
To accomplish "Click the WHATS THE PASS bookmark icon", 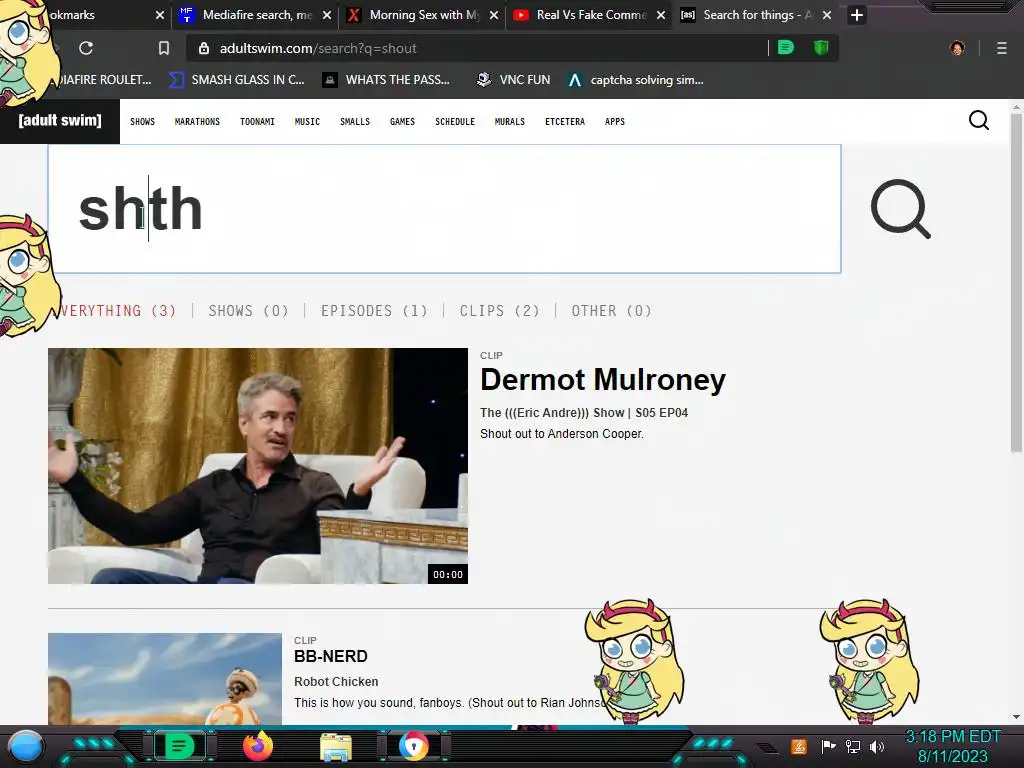I will click(x=330, y=80).
